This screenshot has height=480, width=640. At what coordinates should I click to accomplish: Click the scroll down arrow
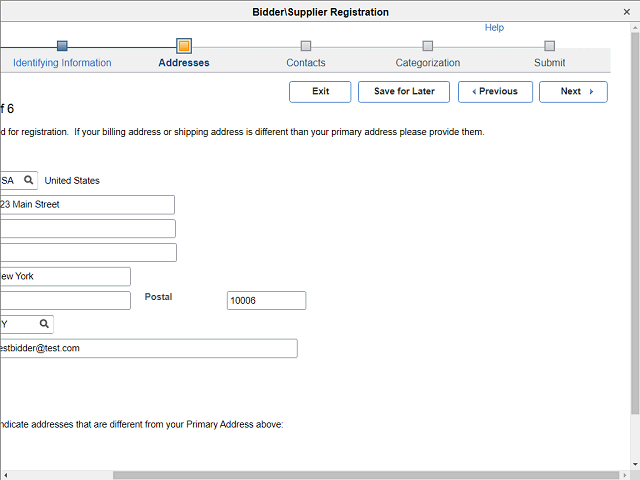coord(635,464)
